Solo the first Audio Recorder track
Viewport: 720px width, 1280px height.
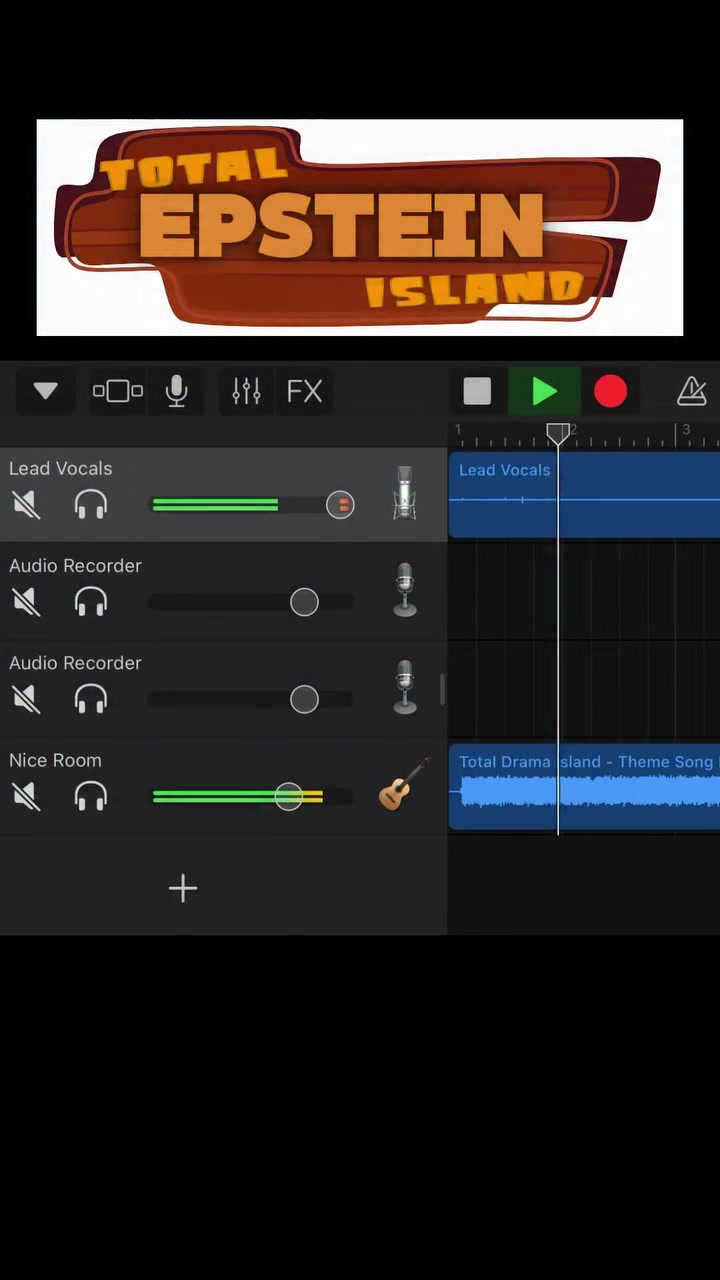tap(91, 602)
